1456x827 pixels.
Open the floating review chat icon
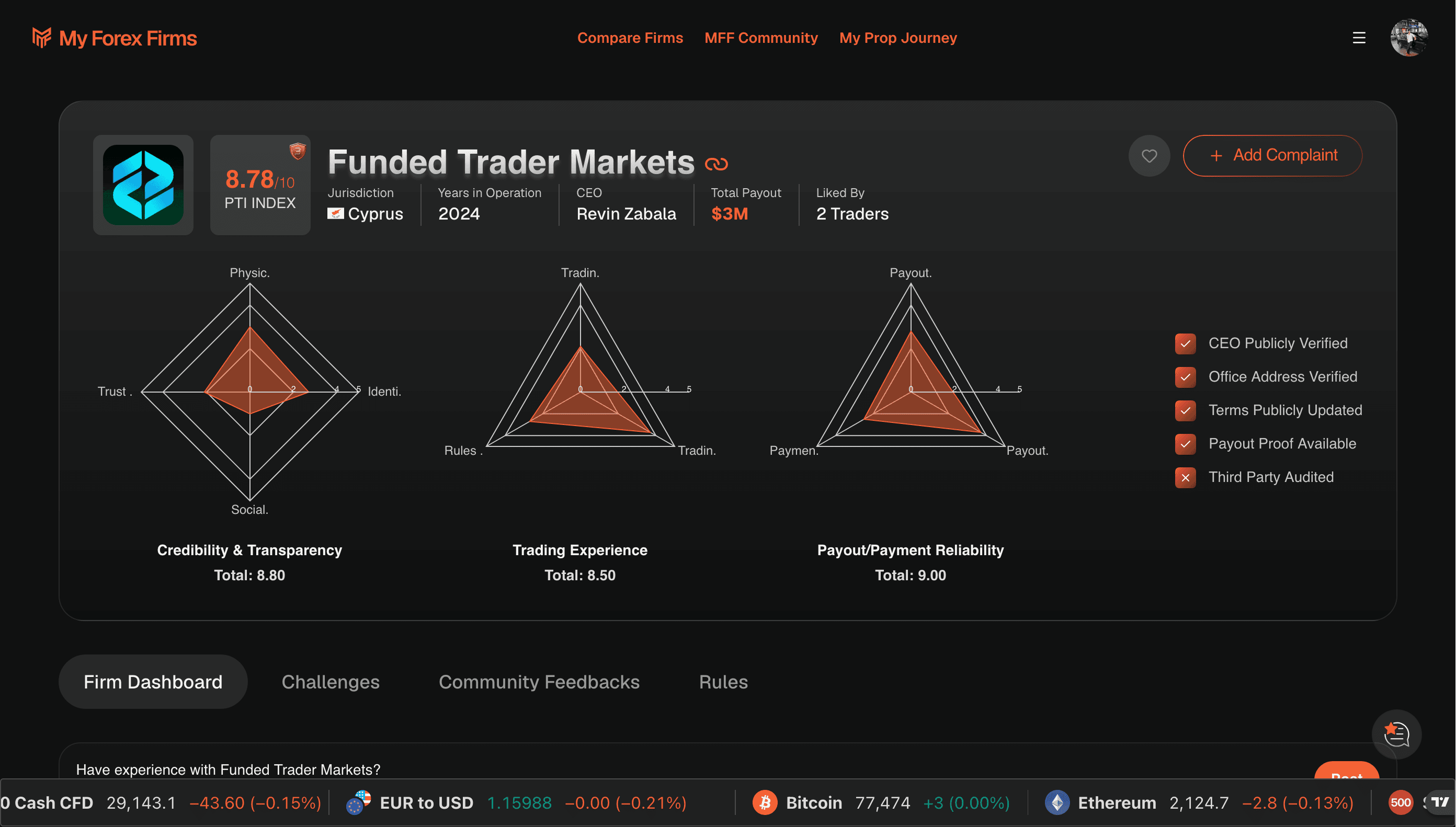tap(1396, 734)
